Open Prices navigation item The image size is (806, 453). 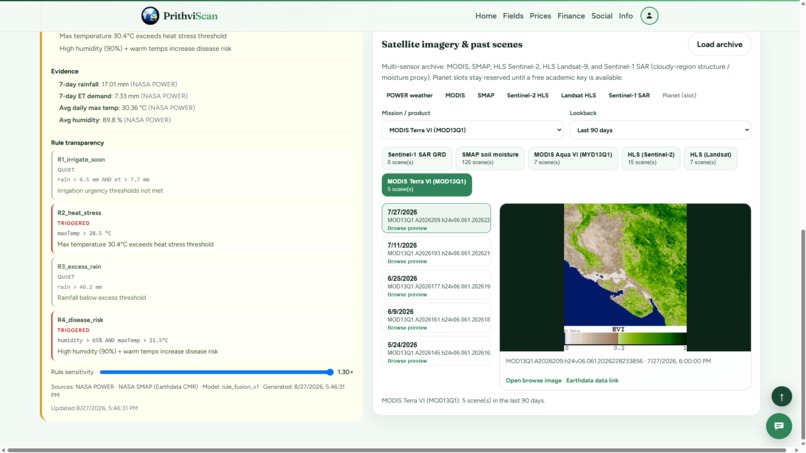pyautogui.click(x=540, y=16)
